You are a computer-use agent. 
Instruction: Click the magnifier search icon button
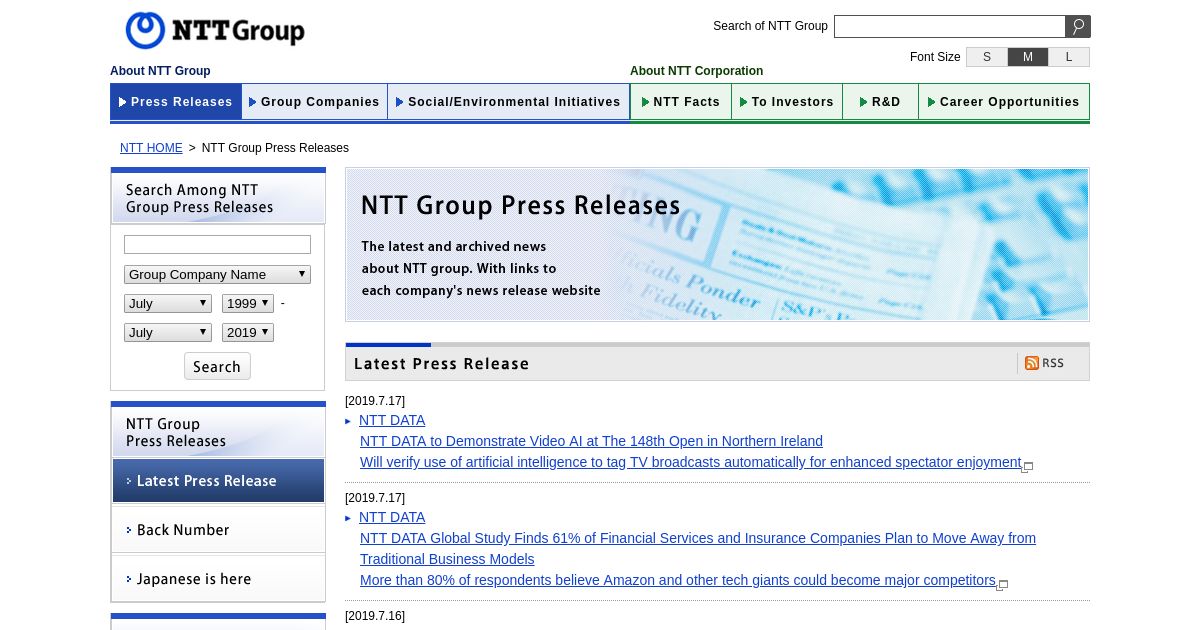[1078, 27]
